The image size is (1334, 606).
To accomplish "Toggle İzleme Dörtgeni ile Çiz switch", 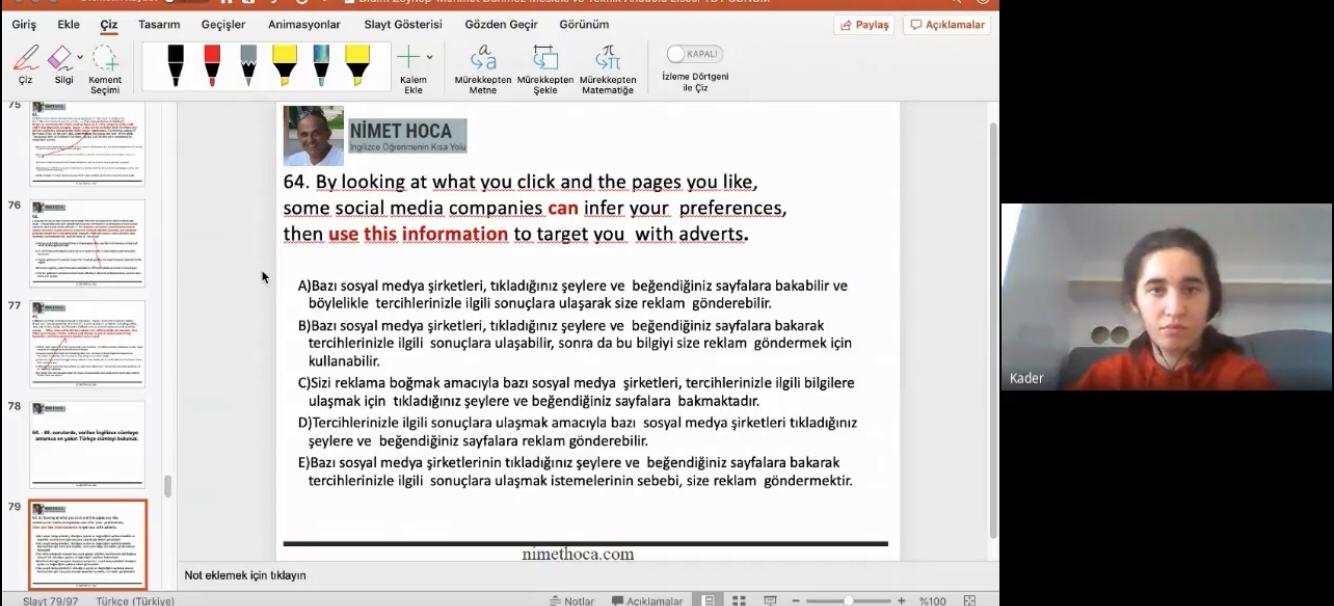I will tap(694, 54).
